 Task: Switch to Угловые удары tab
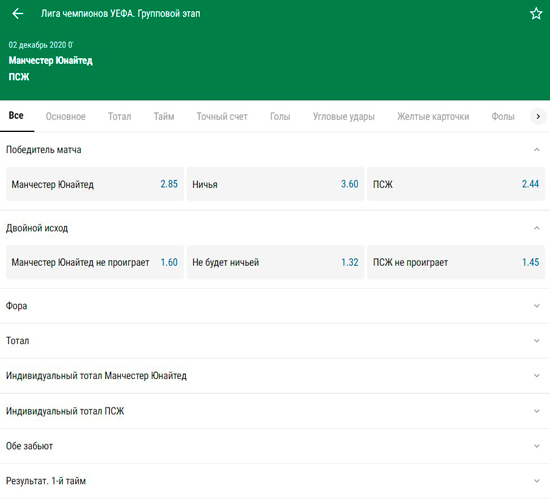click(344, 116)
